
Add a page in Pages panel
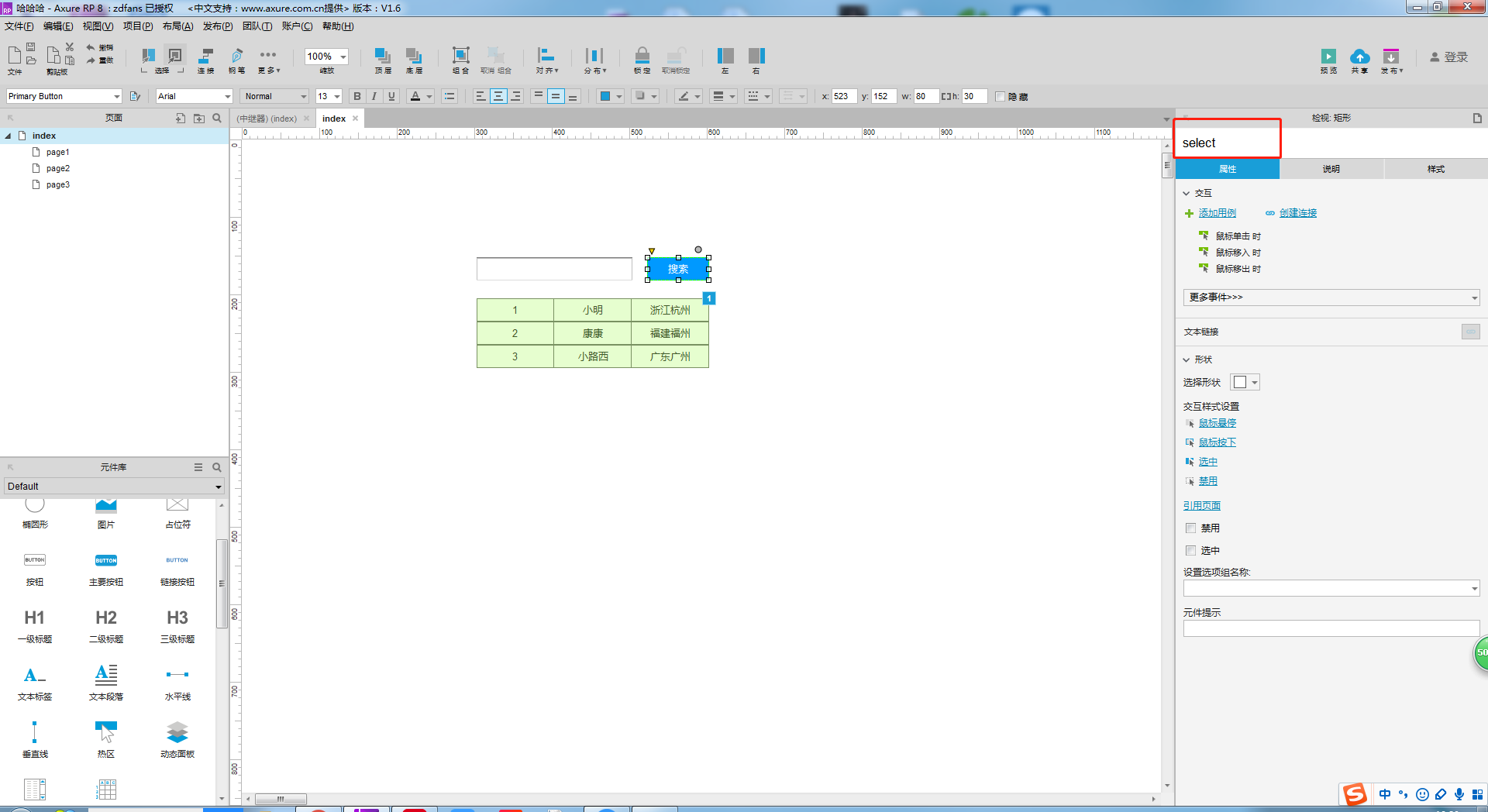[181, 118]
